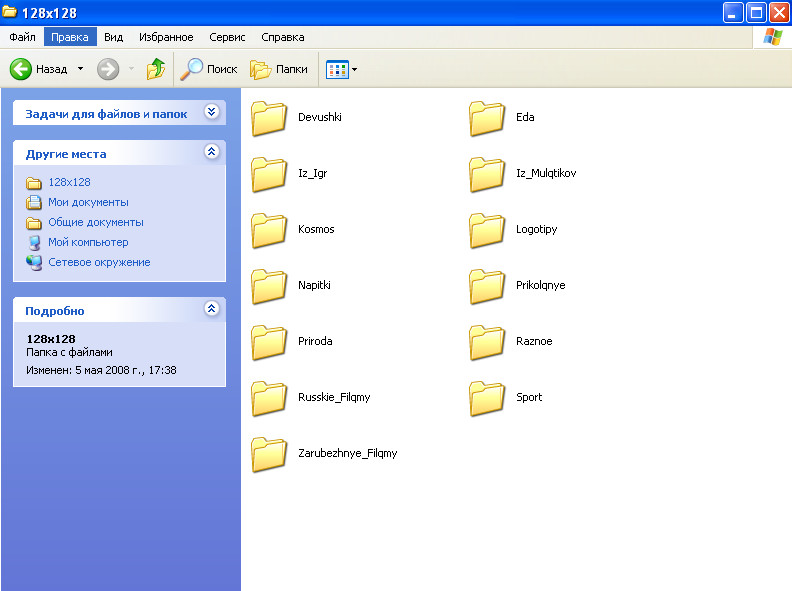Click the Russkie_Filqmy folder name
This screenshot has height=591, width=792.
334,397
